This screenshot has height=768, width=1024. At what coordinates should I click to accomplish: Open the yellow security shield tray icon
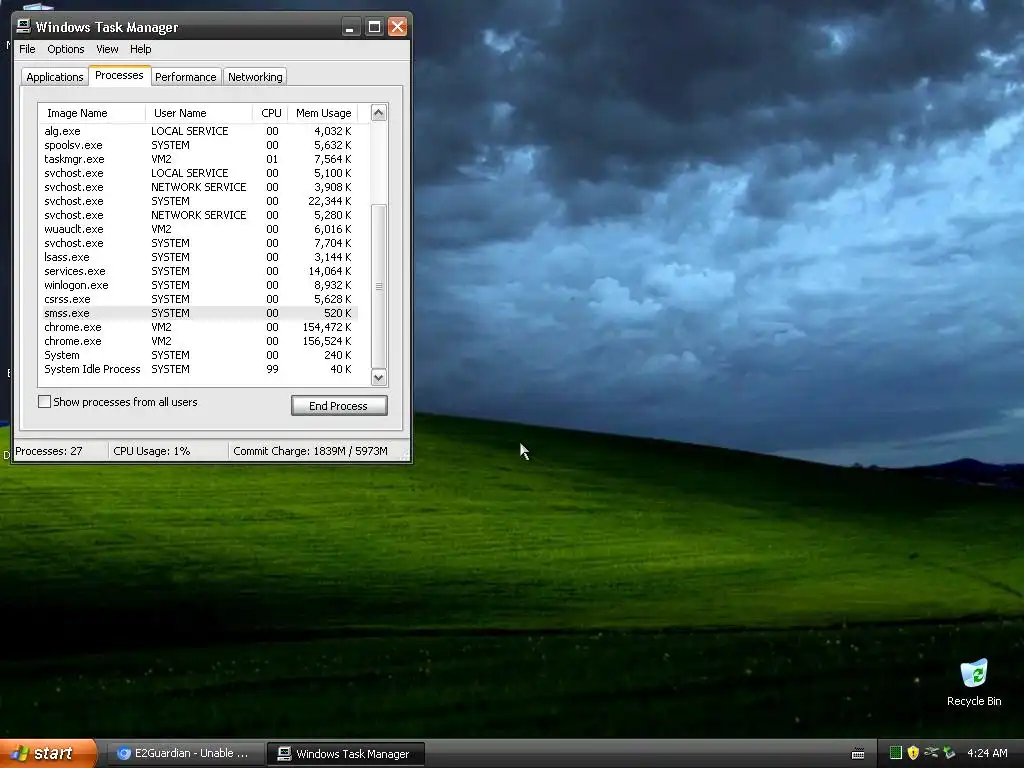913,753
